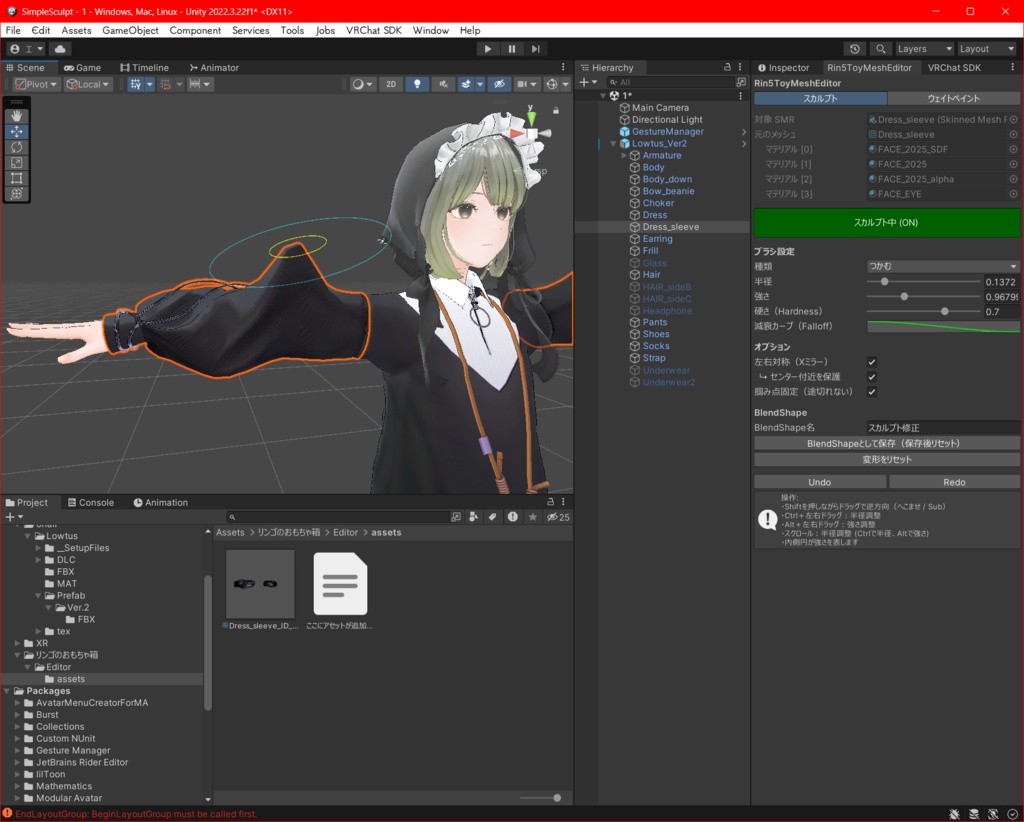The width and height of the screenshot is (1024, 822).
Task: Switch to the ウェイトペイント tab
Action: 954,100
